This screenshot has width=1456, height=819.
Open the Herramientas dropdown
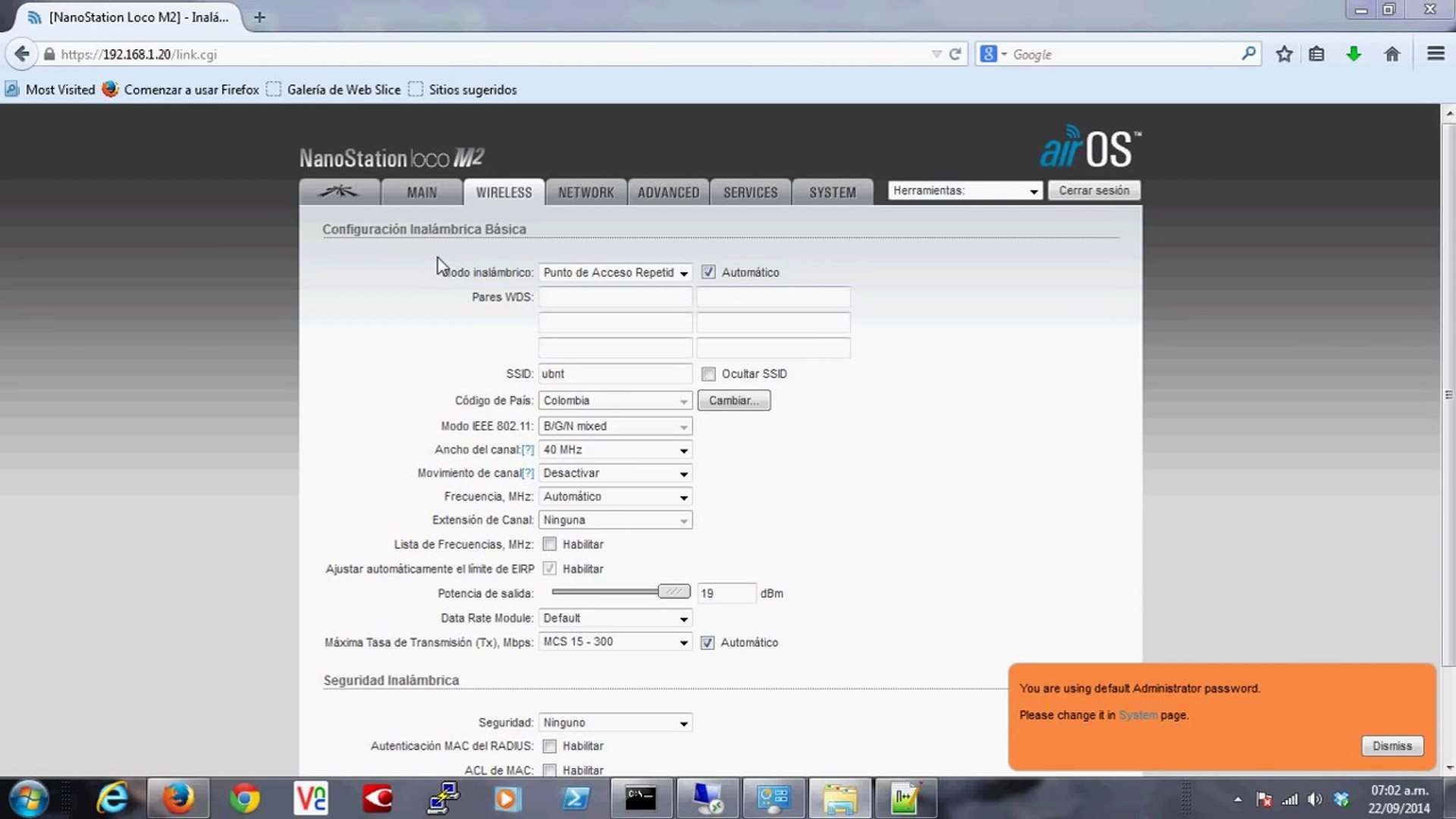tap(965, 190)
